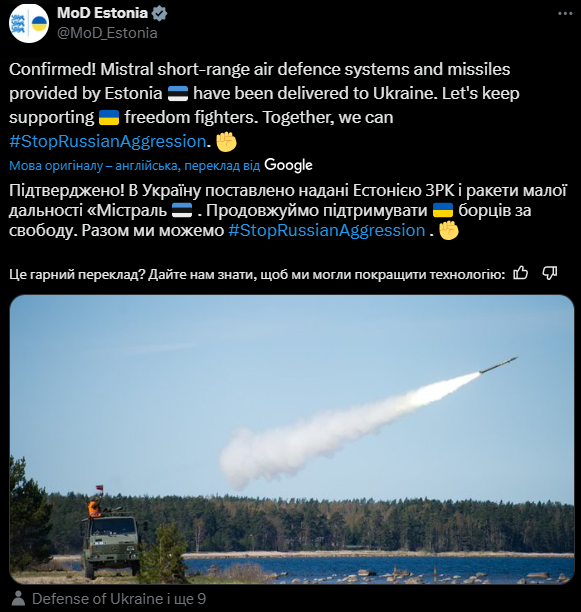The width and height of the screenshot is (581, 612).
Task: Click the raised fist emoji after English hashtag
Action: [226, 141]
